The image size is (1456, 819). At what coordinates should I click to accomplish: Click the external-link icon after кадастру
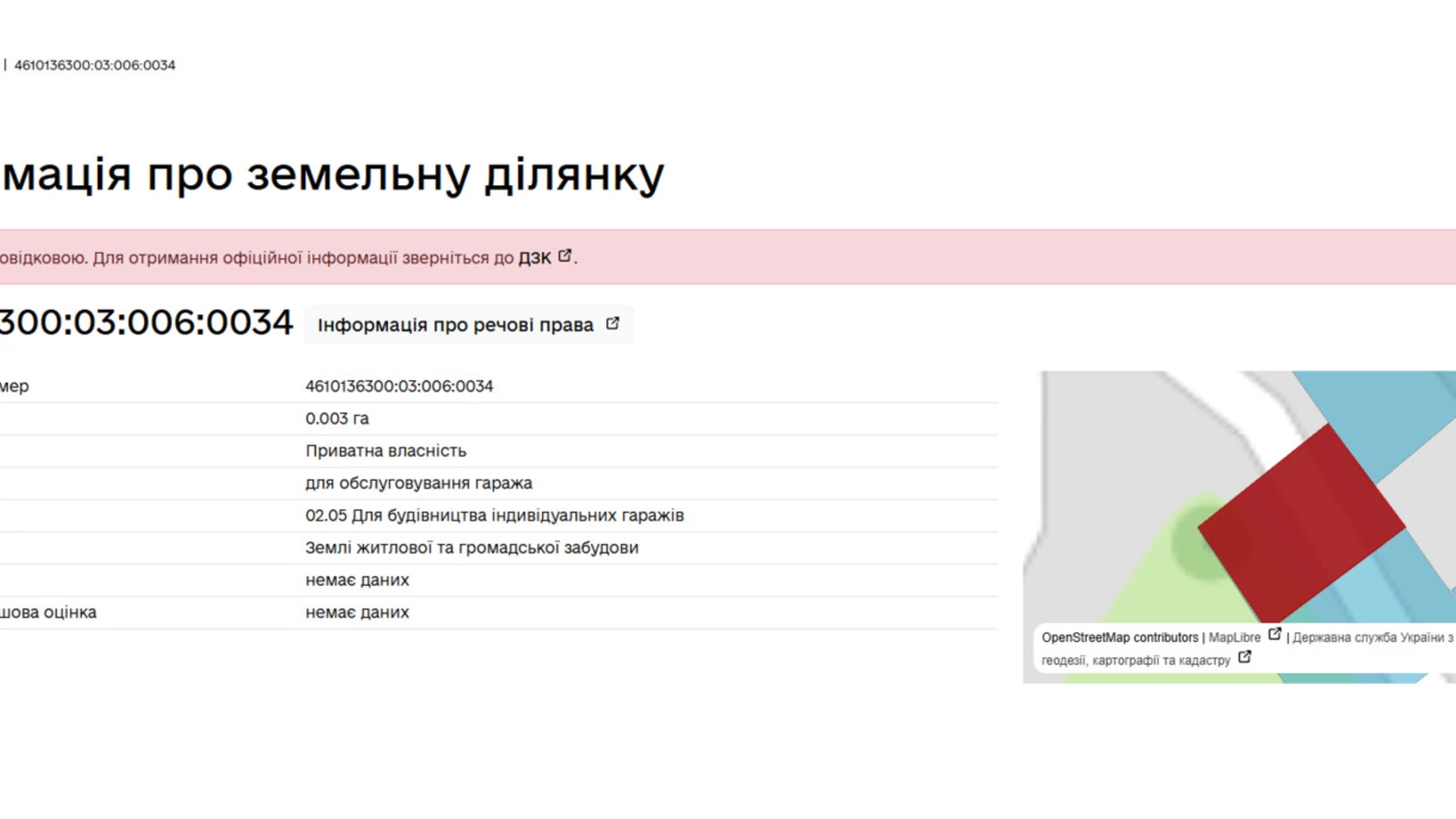(x=1244, y=657)
